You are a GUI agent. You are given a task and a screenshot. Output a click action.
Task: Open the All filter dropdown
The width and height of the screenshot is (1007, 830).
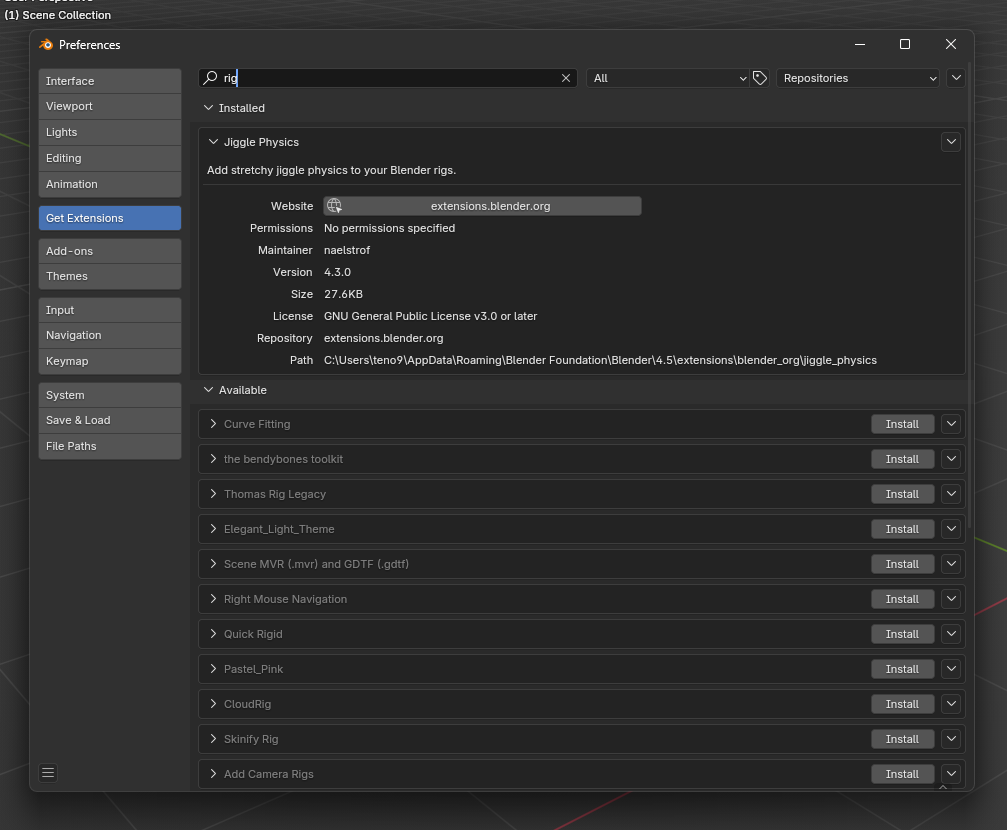(x=668, y=78)
